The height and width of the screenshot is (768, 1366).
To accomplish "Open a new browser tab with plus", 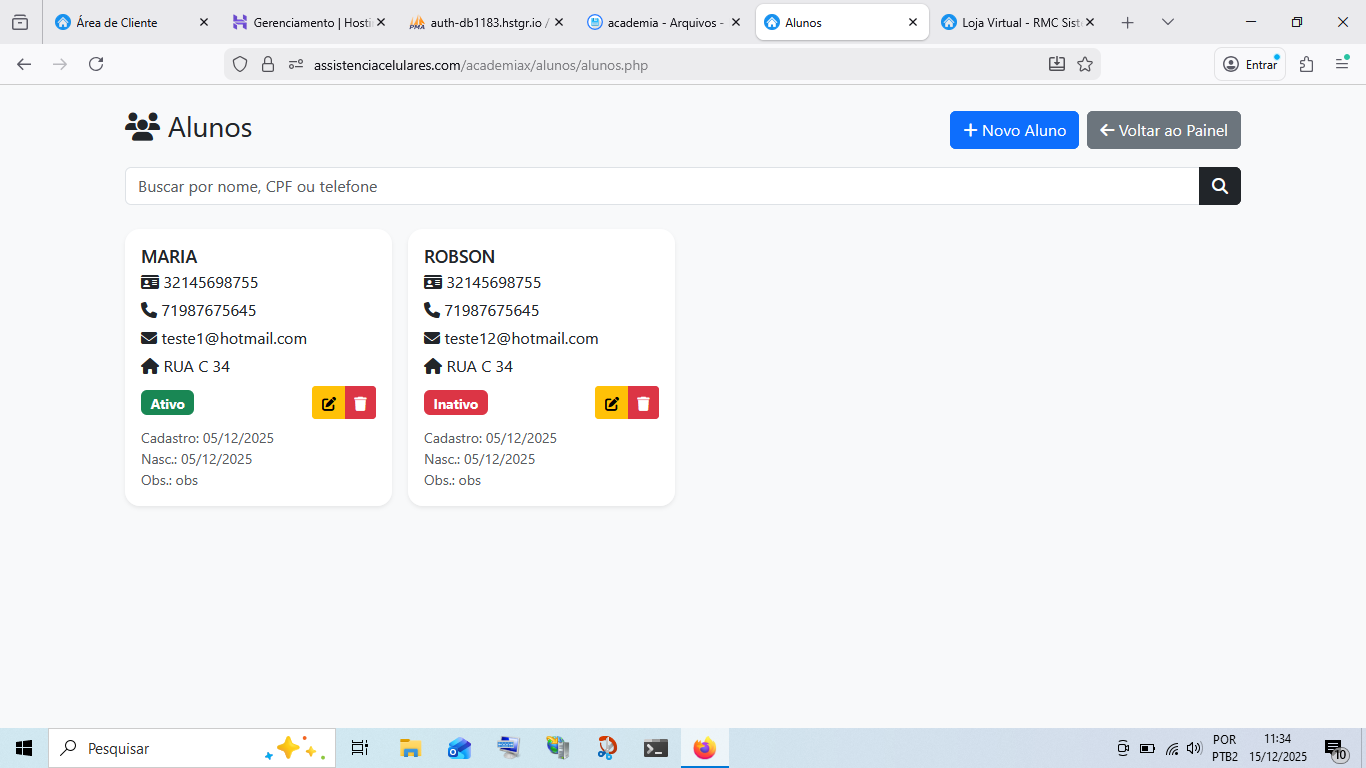I will pyautogui.click(x=1128, y=22).
